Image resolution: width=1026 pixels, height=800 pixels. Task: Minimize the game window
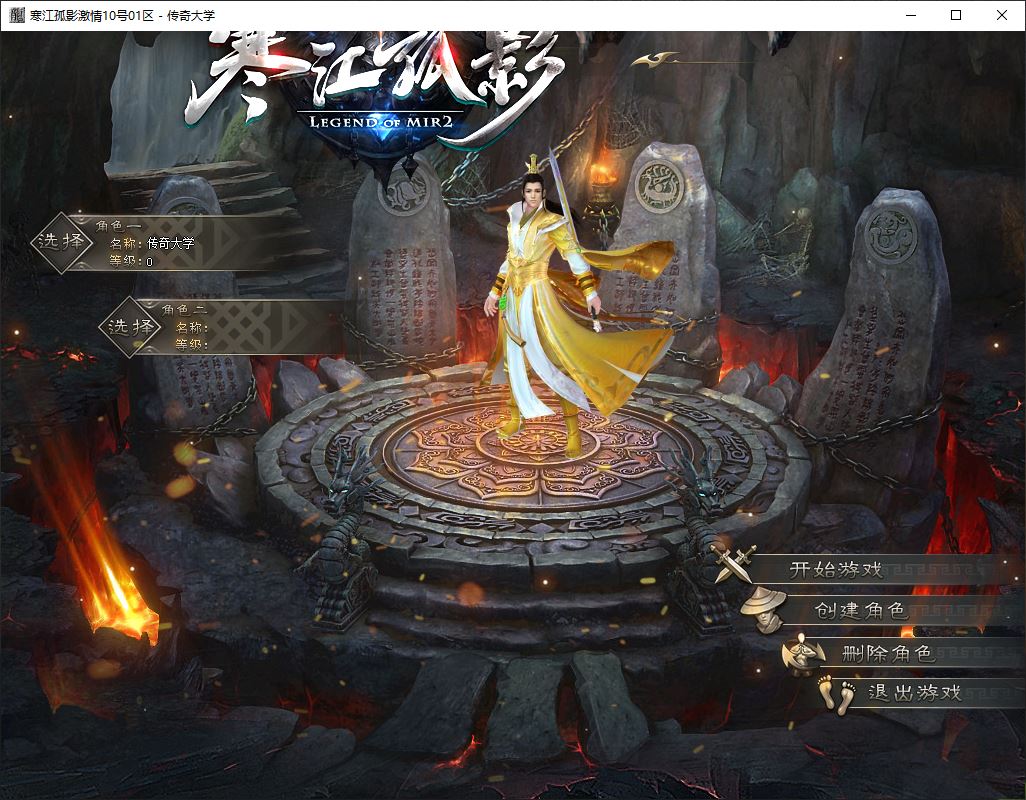pos(911,15)
